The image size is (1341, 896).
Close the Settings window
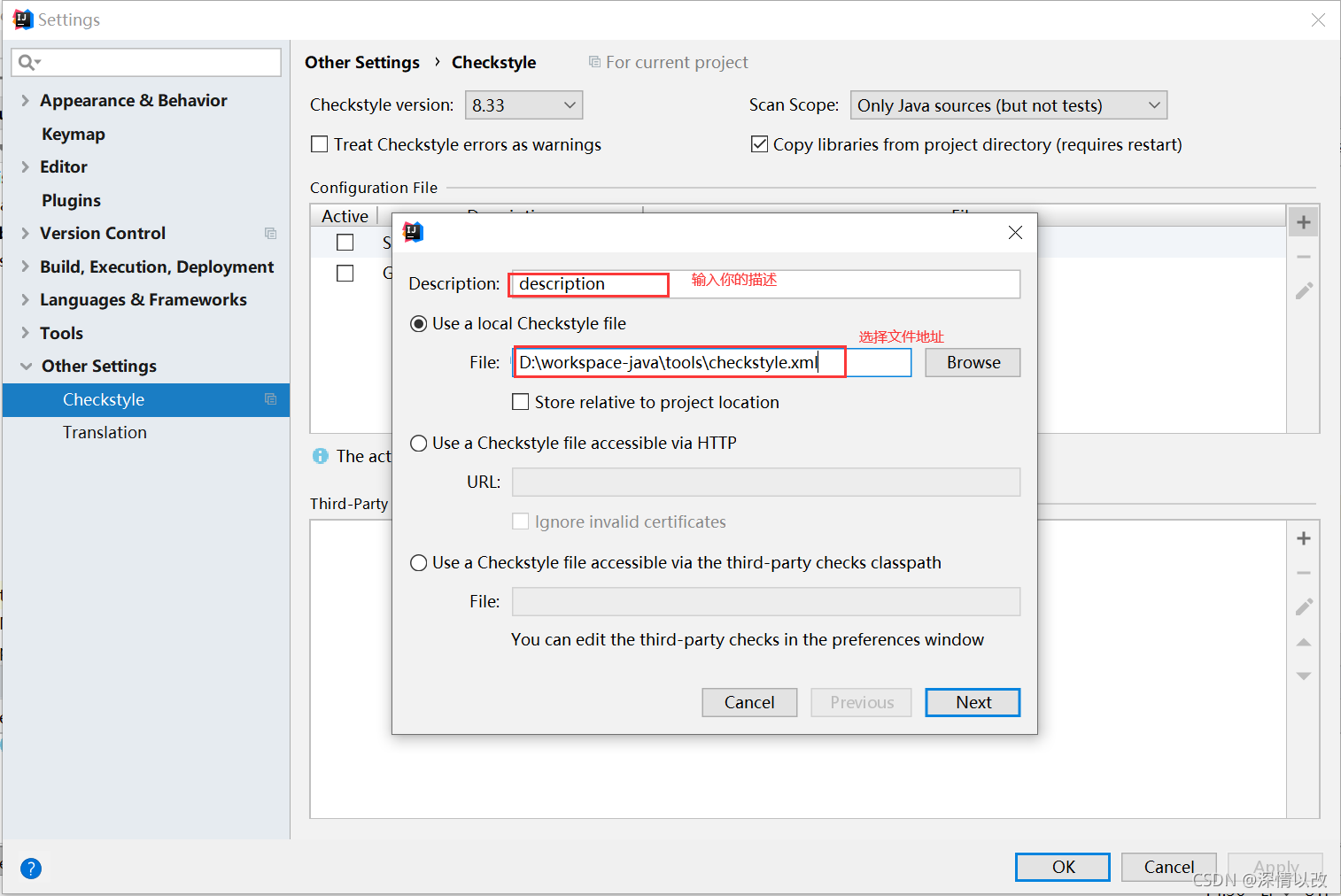click(x=1318, y=19)
